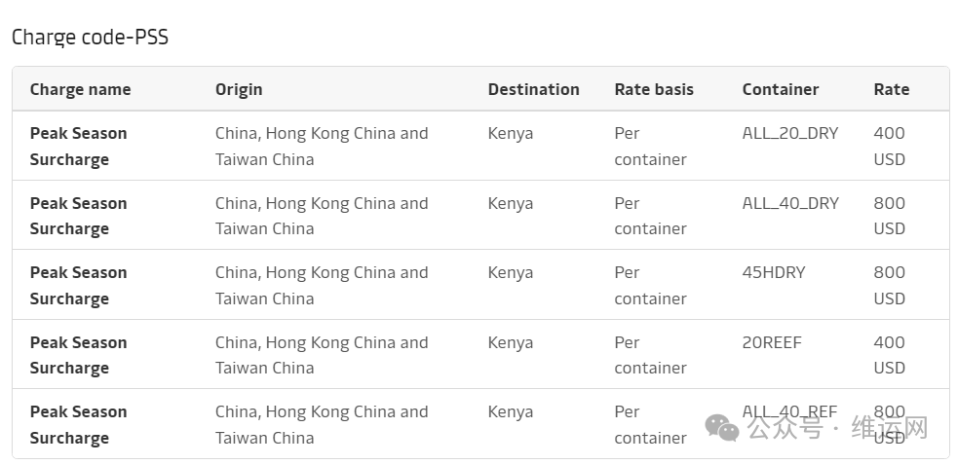Image resolution: width=955 pixels, height=468 pixels.
Task: Select the Charge name column header
Action: pyautogui.click(x=80, y=89)
